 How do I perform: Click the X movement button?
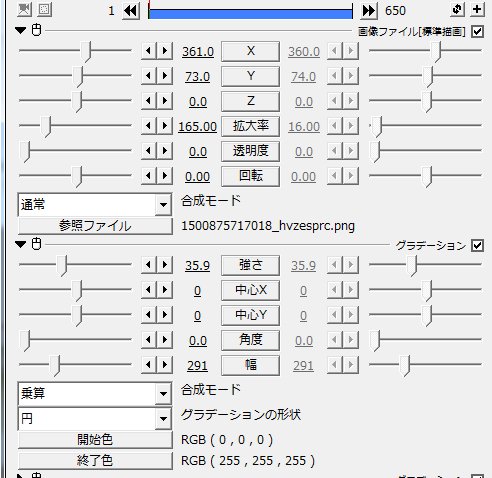(x=250, y=51)
